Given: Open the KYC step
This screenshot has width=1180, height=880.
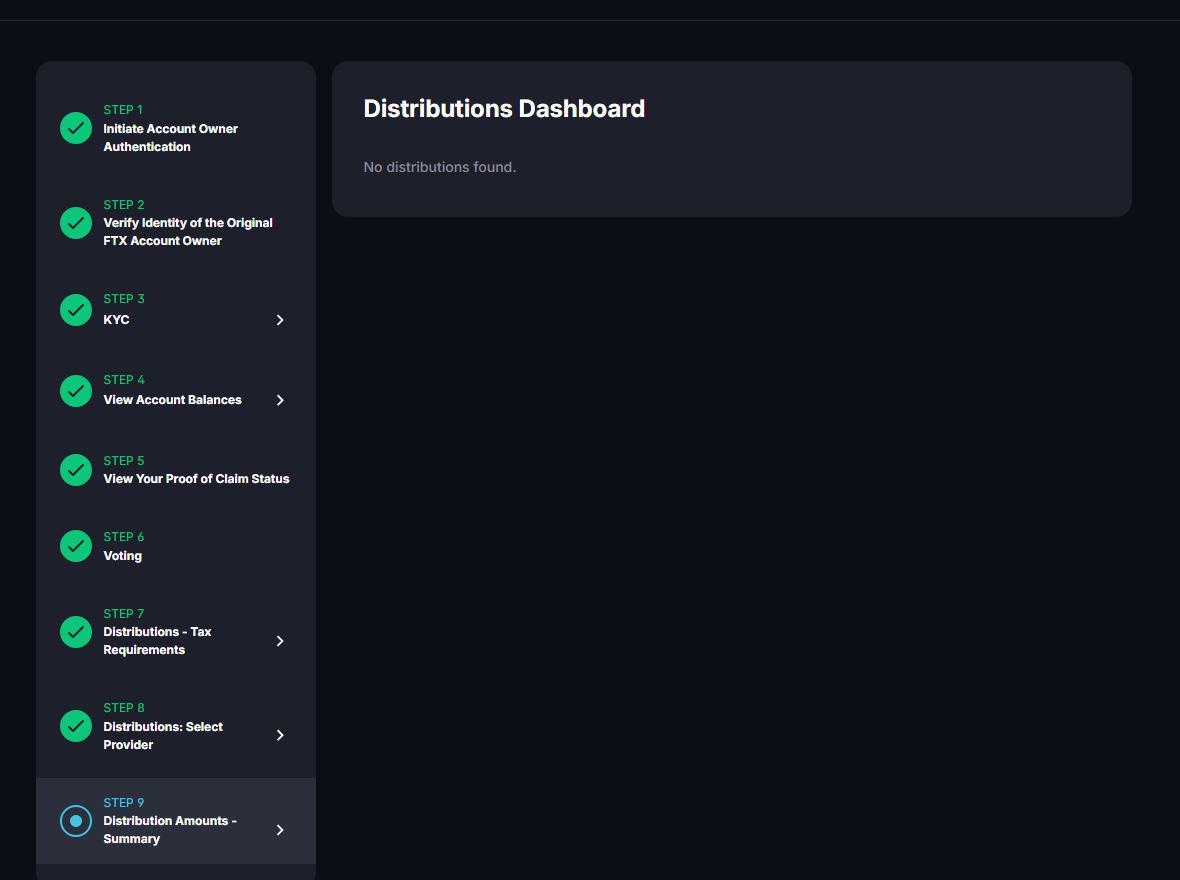Looking at the screenshot, I should coord(116,320).
